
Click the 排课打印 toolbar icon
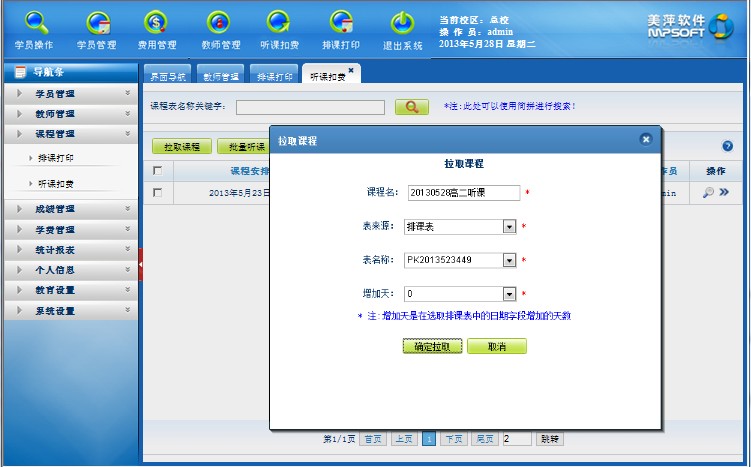[x=340, y=23]
